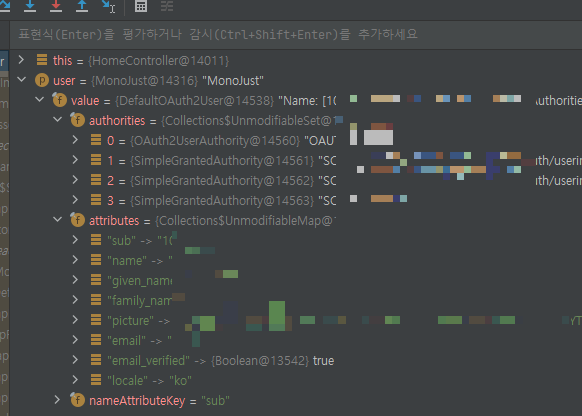Select the {DefaultOAuth2User@14538} value text
Screen dimensions: 582x416
pos(194,101)
